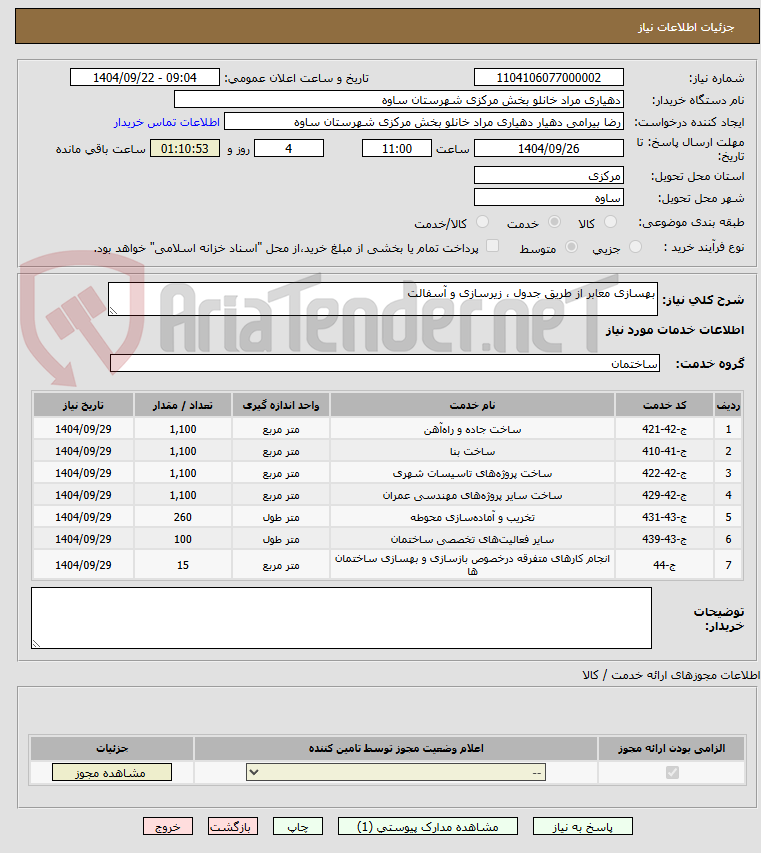
Task: Select the متوسط purchase type radio
Action: [x=571, y=247]
